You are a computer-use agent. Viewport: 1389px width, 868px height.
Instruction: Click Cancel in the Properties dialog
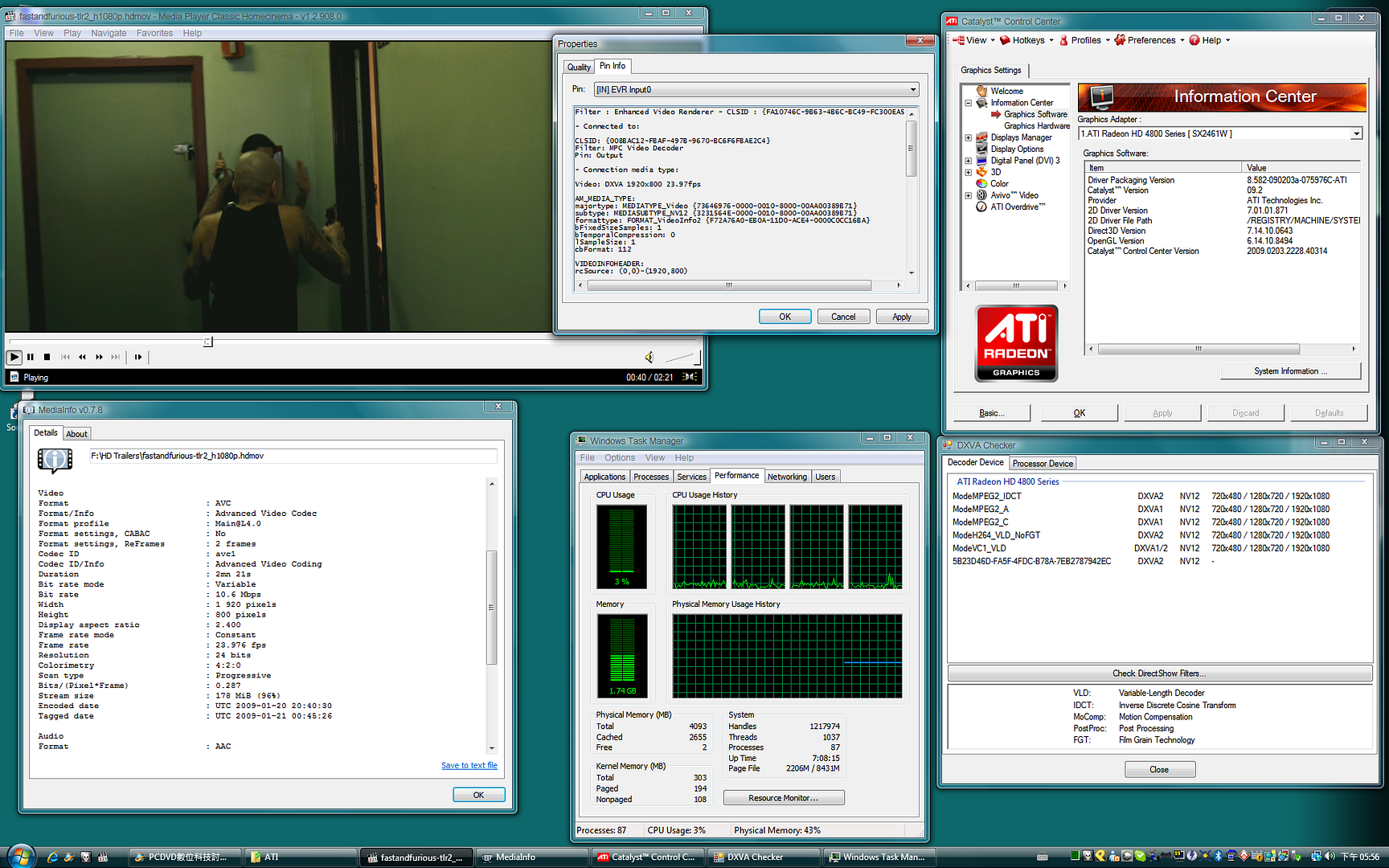843,317
